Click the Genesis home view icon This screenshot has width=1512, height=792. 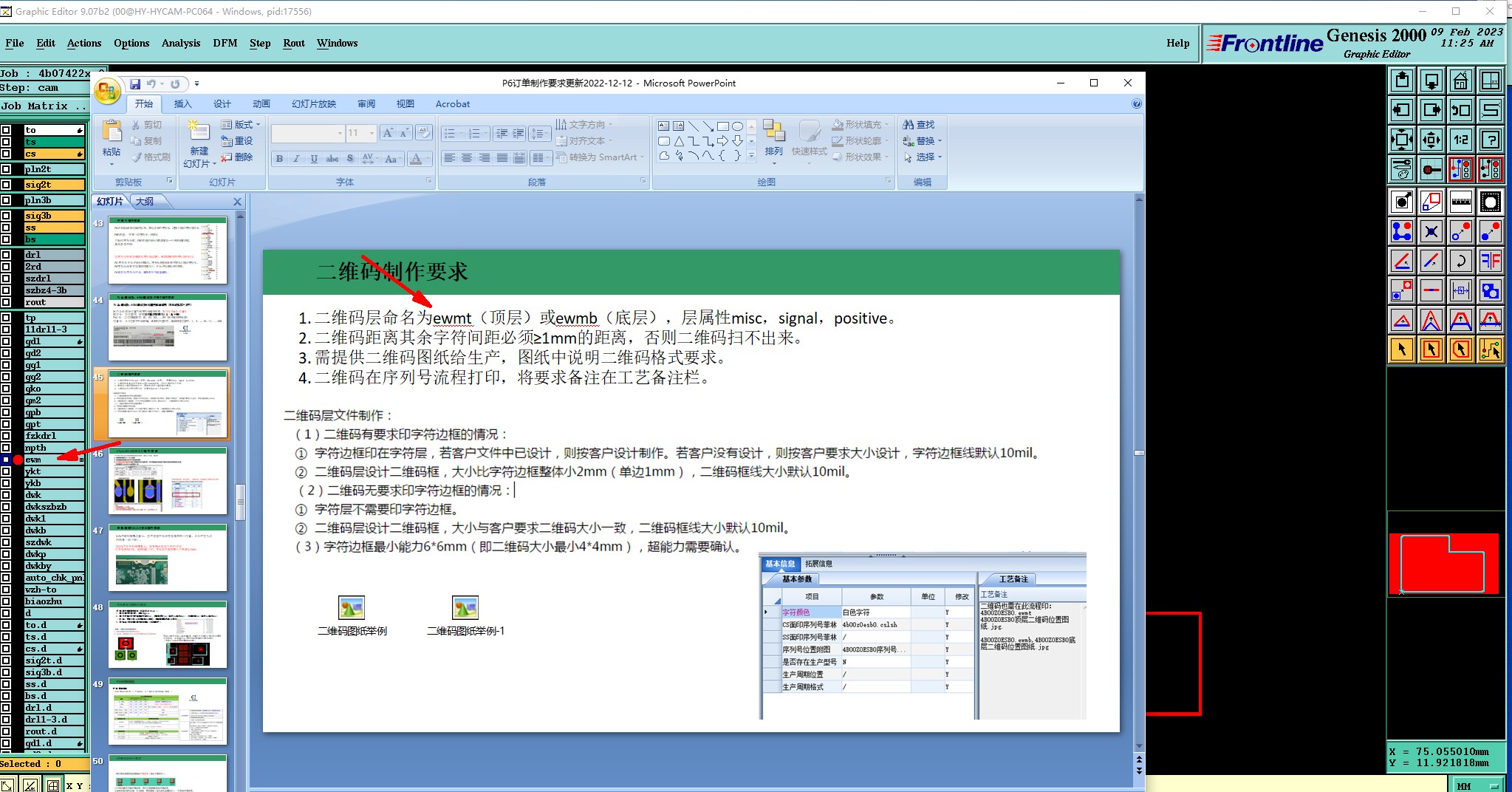tap(1460, 81)
